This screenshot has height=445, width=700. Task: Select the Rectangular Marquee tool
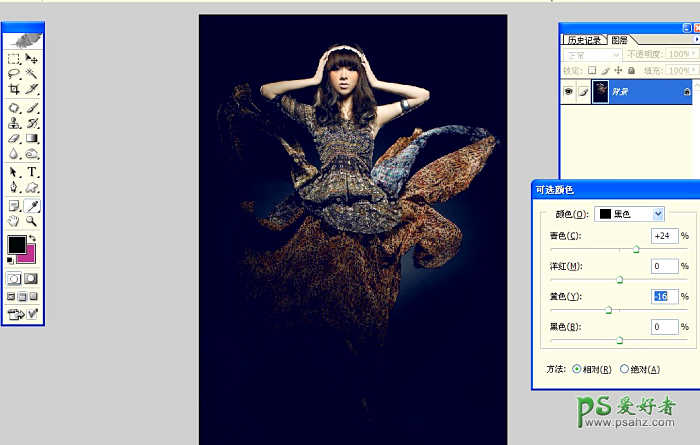click(x=14, y=59)
